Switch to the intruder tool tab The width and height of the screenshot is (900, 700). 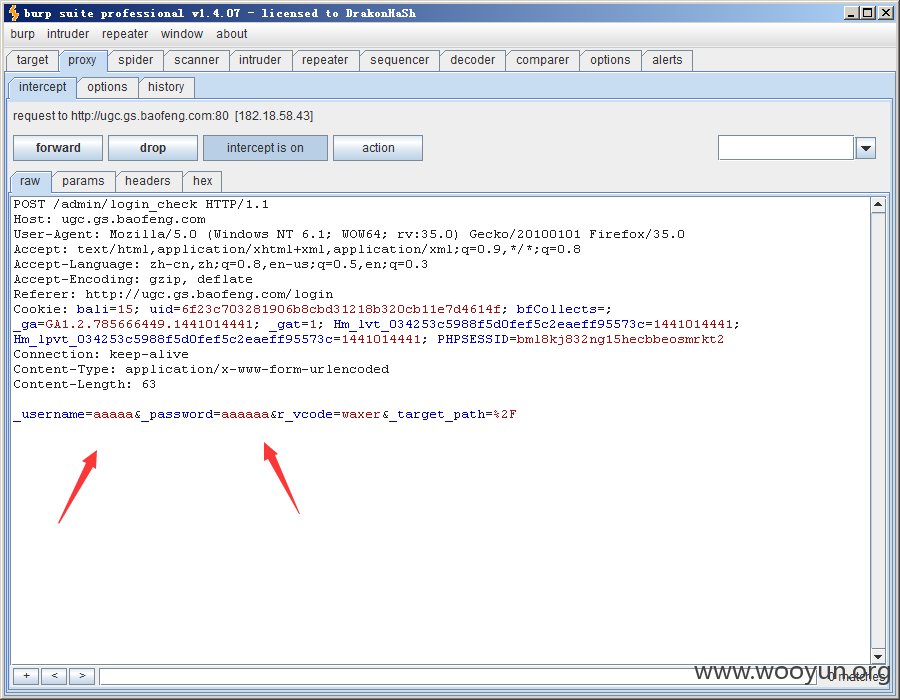(x=260, y=60)
